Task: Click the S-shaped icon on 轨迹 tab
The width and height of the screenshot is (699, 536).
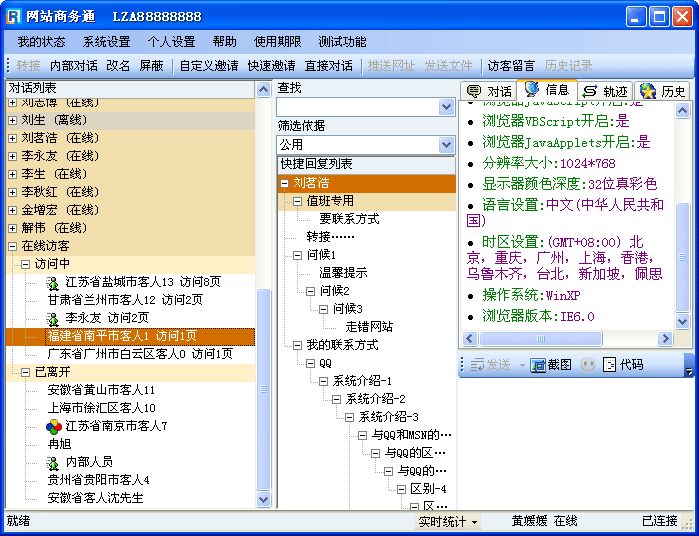Action: [589, 91]
